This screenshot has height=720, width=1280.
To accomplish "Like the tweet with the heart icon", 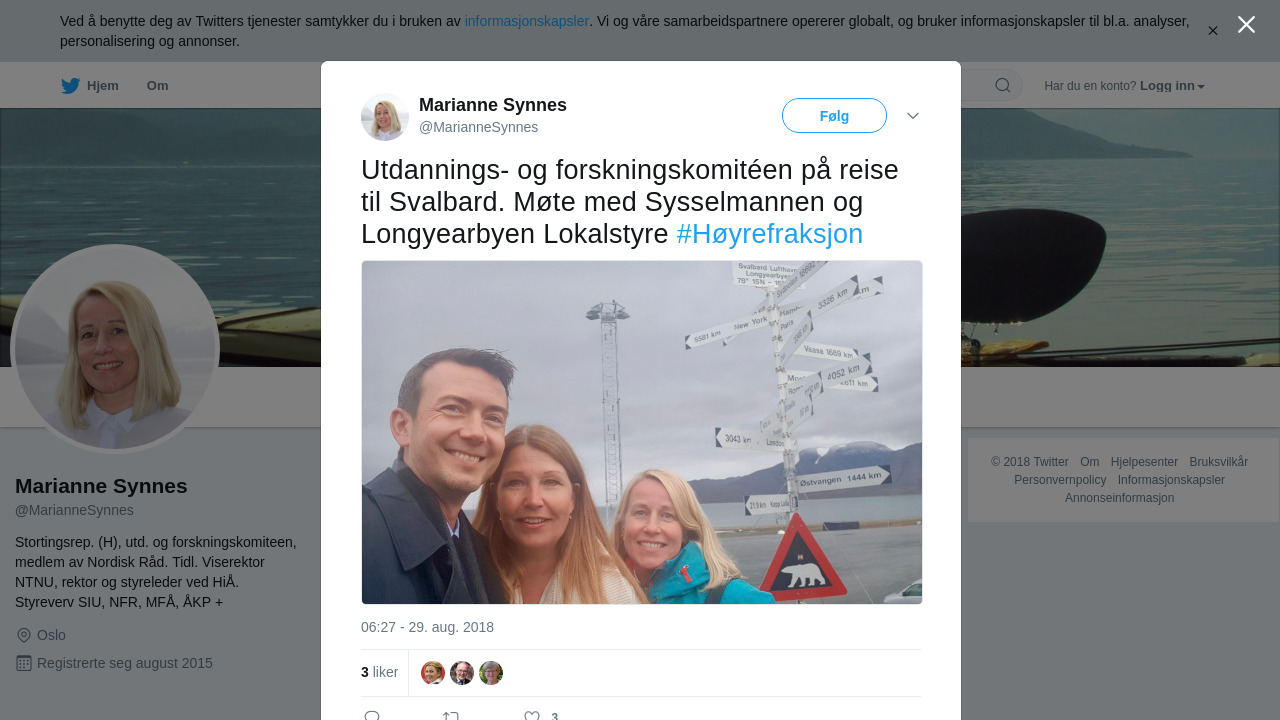I will pyautogui.click(x=532, y=716).
